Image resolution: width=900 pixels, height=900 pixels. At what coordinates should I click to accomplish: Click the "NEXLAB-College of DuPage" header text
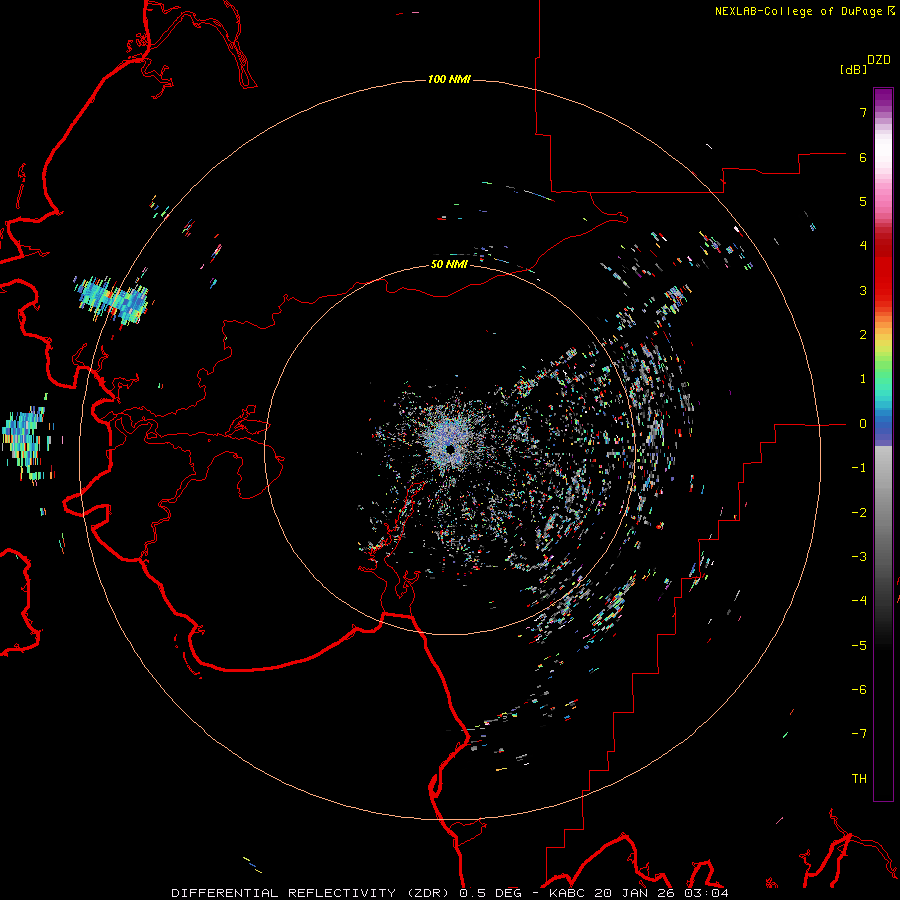tap(799, 11)
